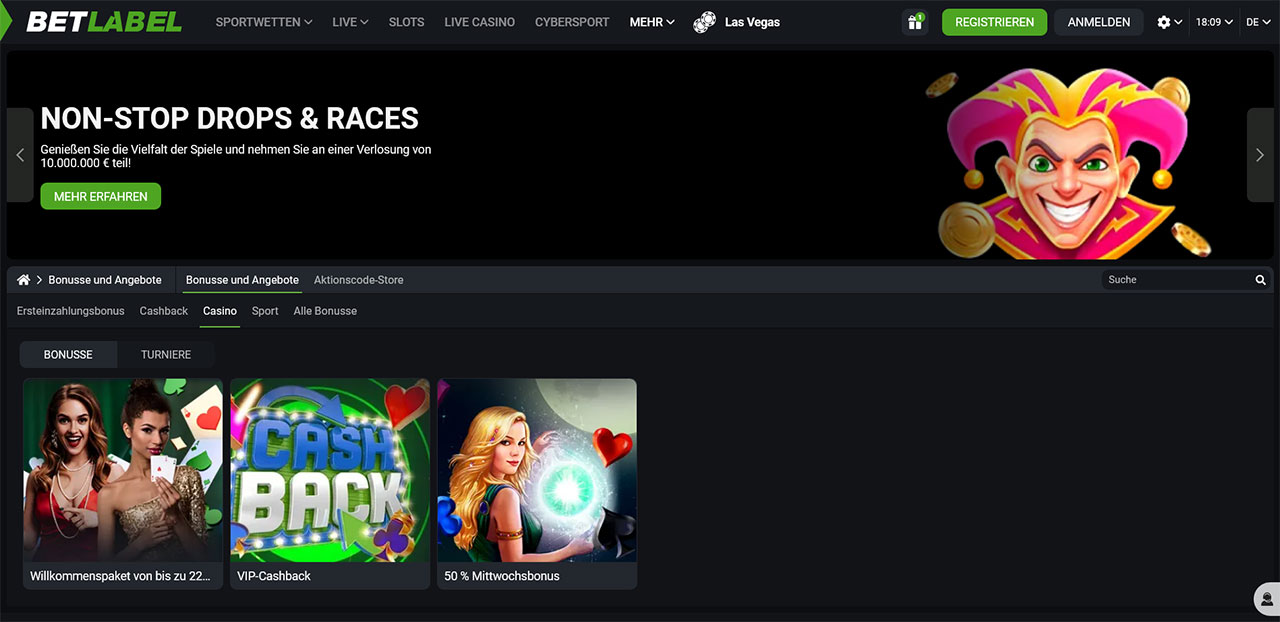The image size is (1280, 622).
Task: Open the Aktionscode-Store tab
Action: [358, 280]
